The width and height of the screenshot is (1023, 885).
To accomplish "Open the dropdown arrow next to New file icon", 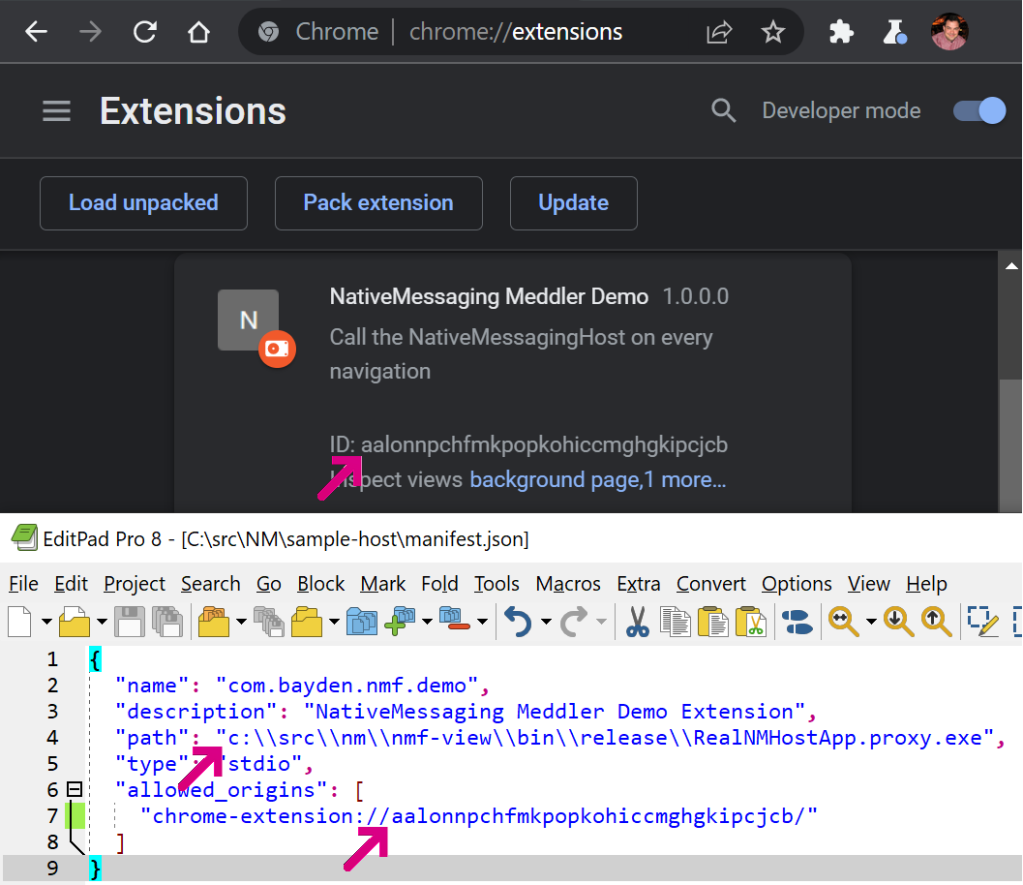I will [x=46, y=623].
